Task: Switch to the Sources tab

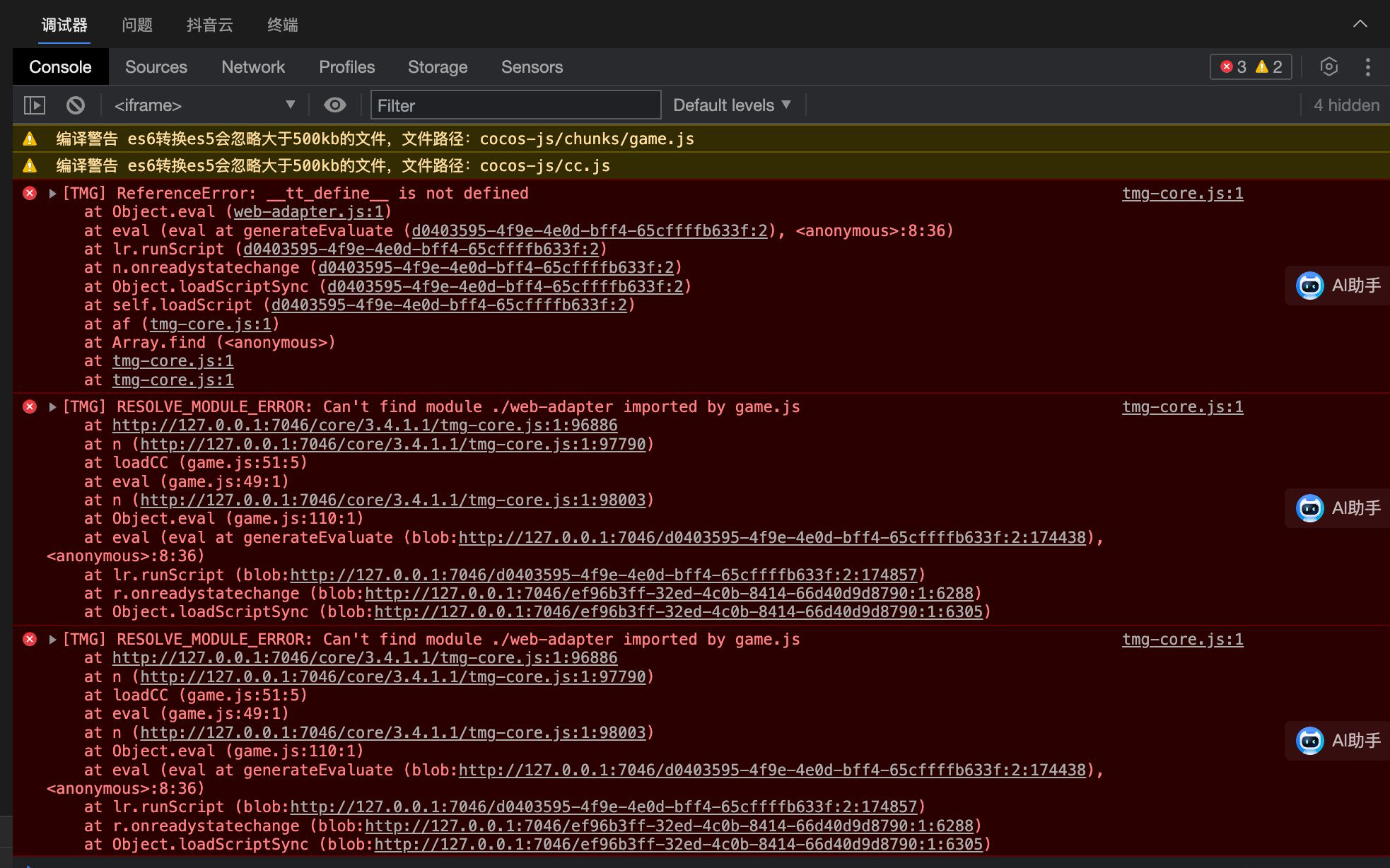Action: point(156,67)
